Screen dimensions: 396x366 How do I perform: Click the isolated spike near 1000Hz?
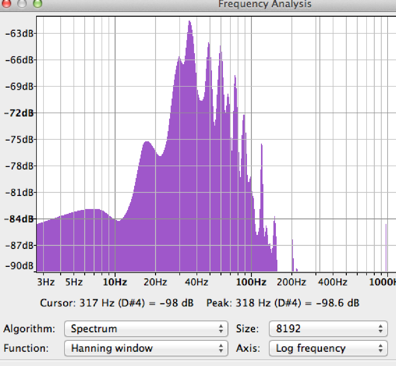click(x=386, y=247)
